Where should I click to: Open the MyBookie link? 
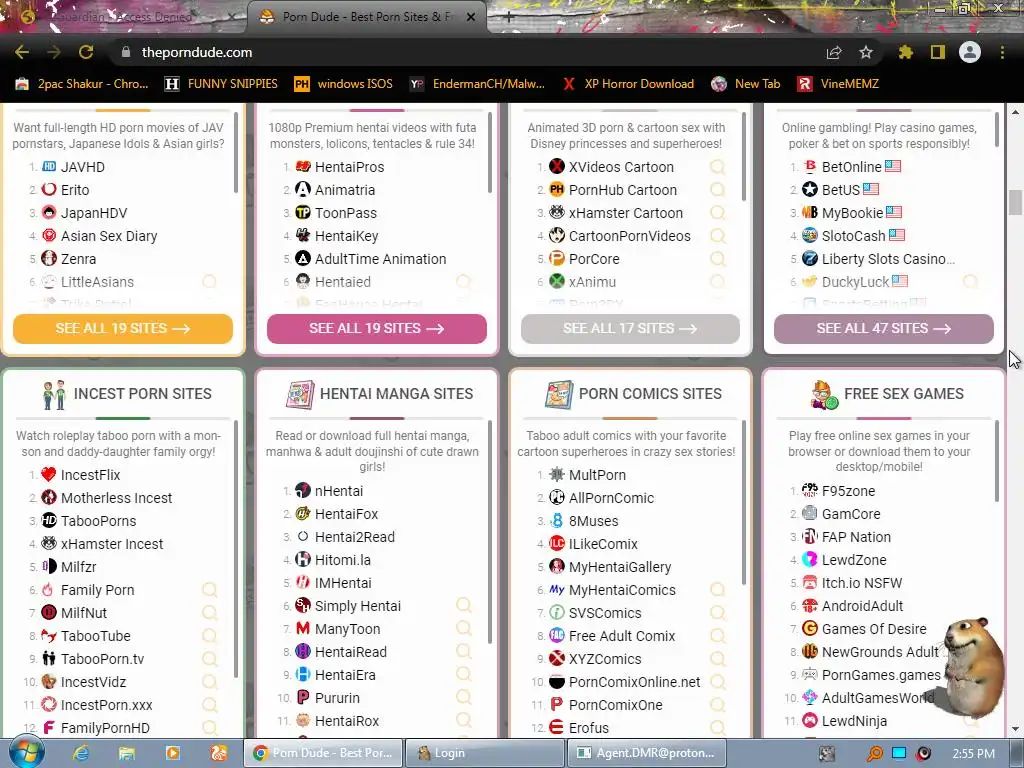pyautogui.click(x=852, y=213)
